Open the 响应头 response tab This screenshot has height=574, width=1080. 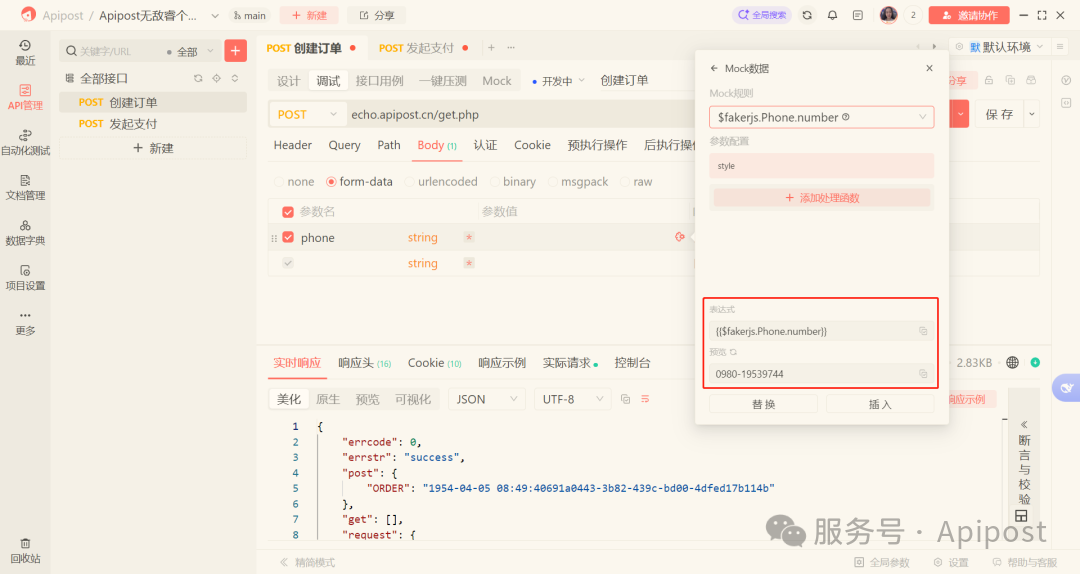tap(364, 362)
